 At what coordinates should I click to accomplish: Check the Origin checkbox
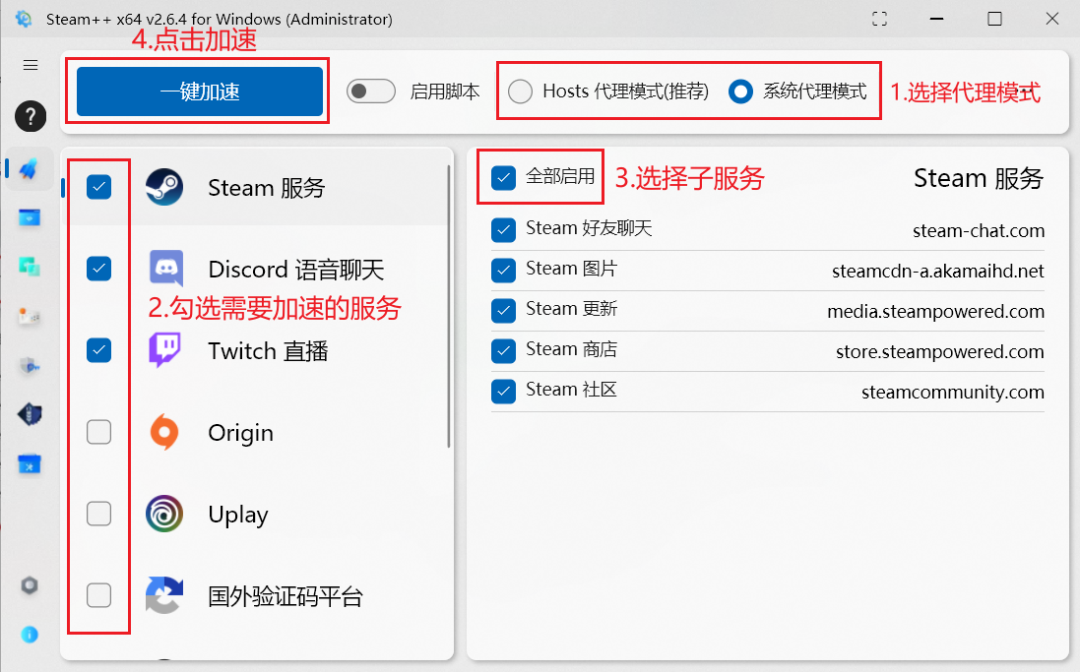coord(99,432)
